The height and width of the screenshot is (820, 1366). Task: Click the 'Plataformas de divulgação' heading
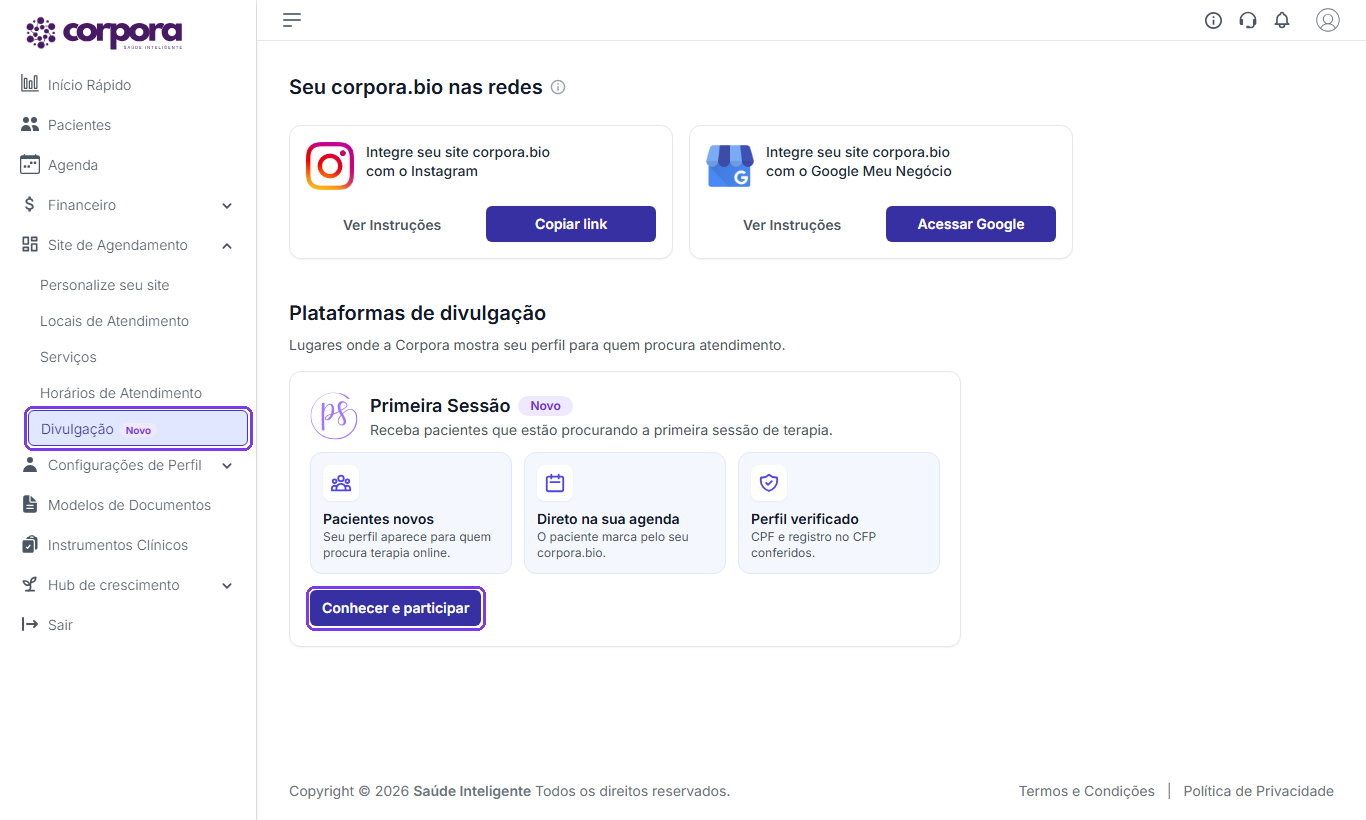click(x=418, y=313)
